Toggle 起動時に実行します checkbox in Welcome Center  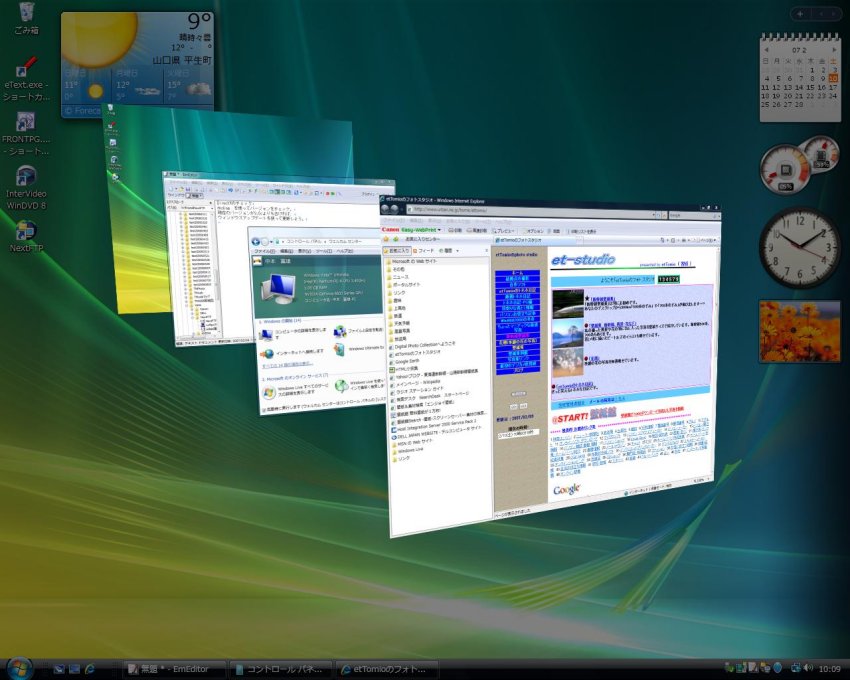(263, 410)
